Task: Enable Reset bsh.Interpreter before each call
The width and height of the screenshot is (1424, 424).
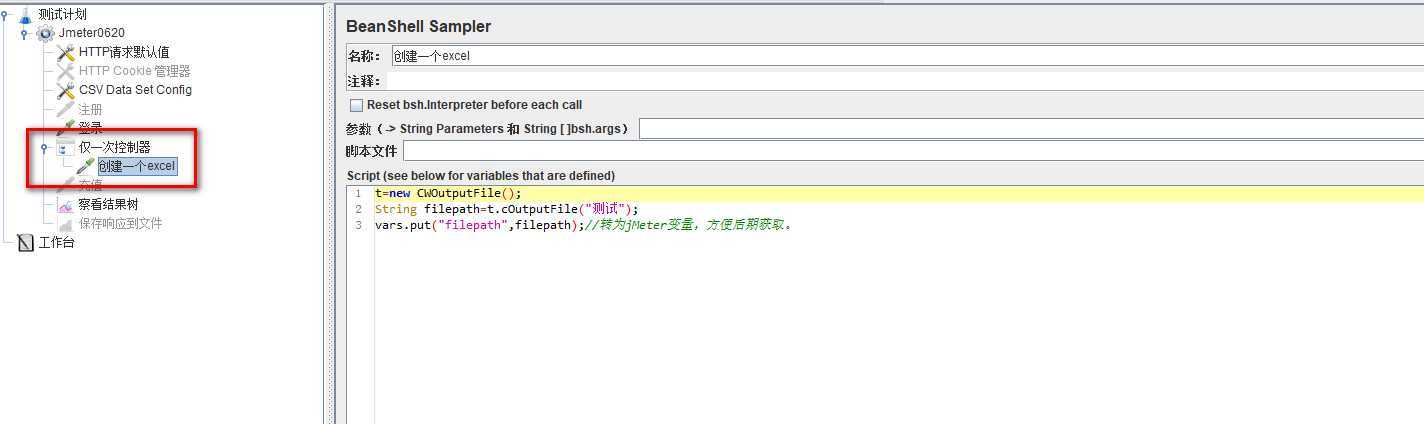Action: click(x=356, y=105)
